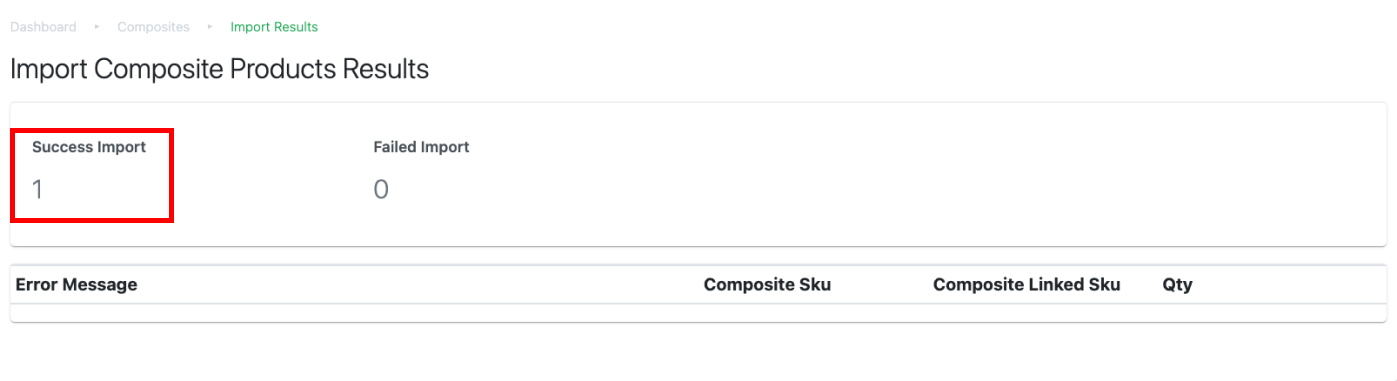The width and height of the screenshot is (1397, 381).
Task: Sort by the Error Message column header
Action: point(76,285)
